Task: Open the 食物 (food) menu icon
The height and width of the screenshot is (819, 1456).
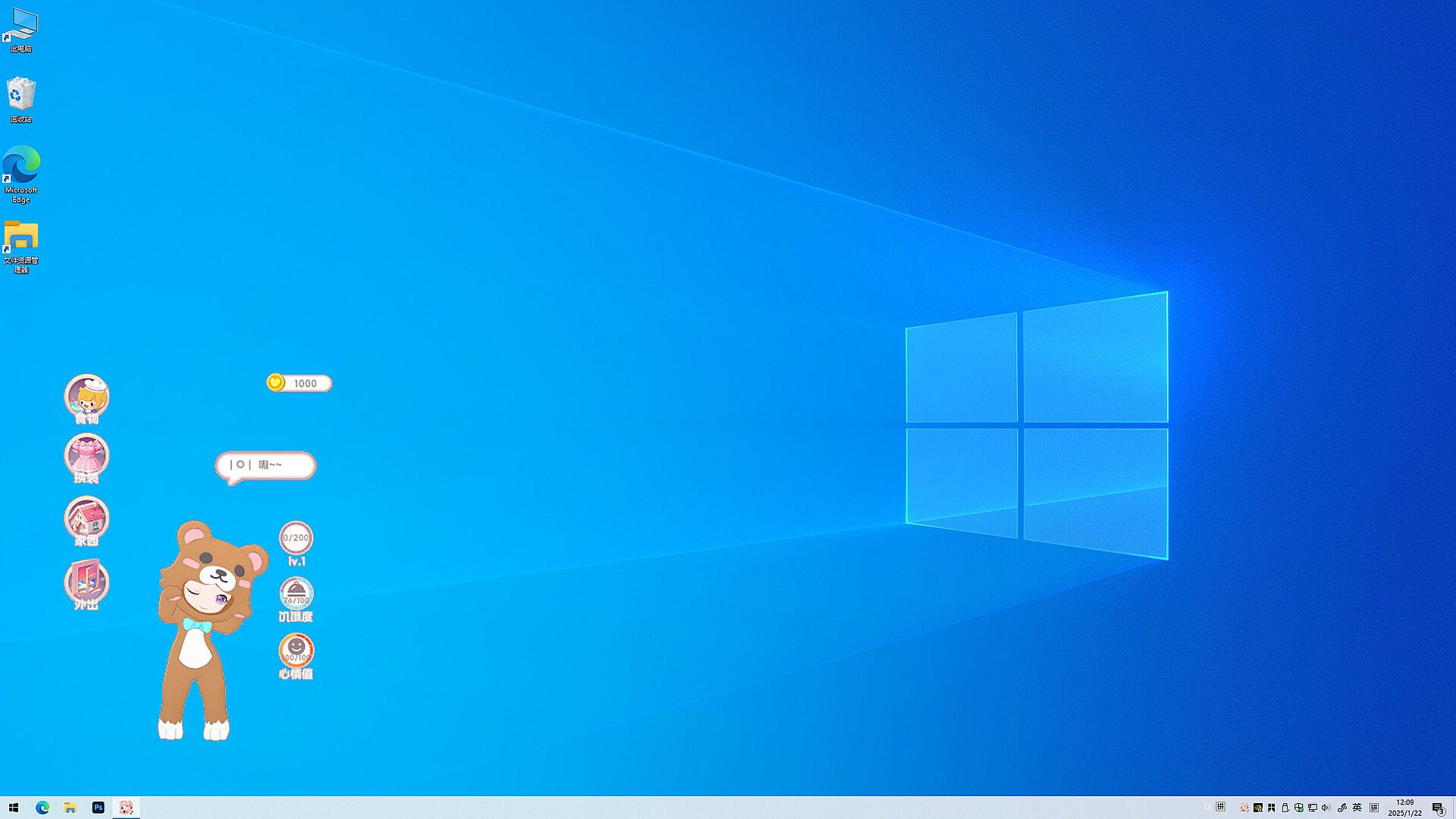Action: click(86, 397)
